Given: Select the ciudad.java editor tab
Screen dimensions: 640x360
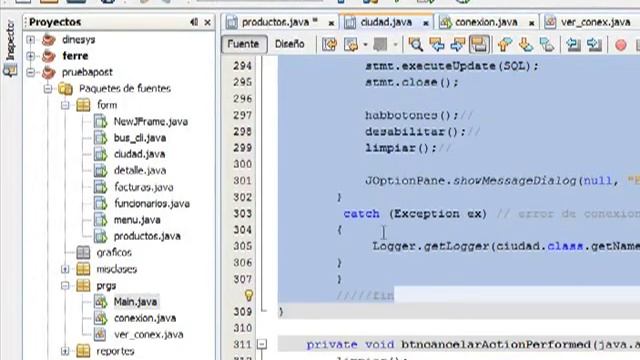Looking at the screenshot, I should tap(386, 22).
